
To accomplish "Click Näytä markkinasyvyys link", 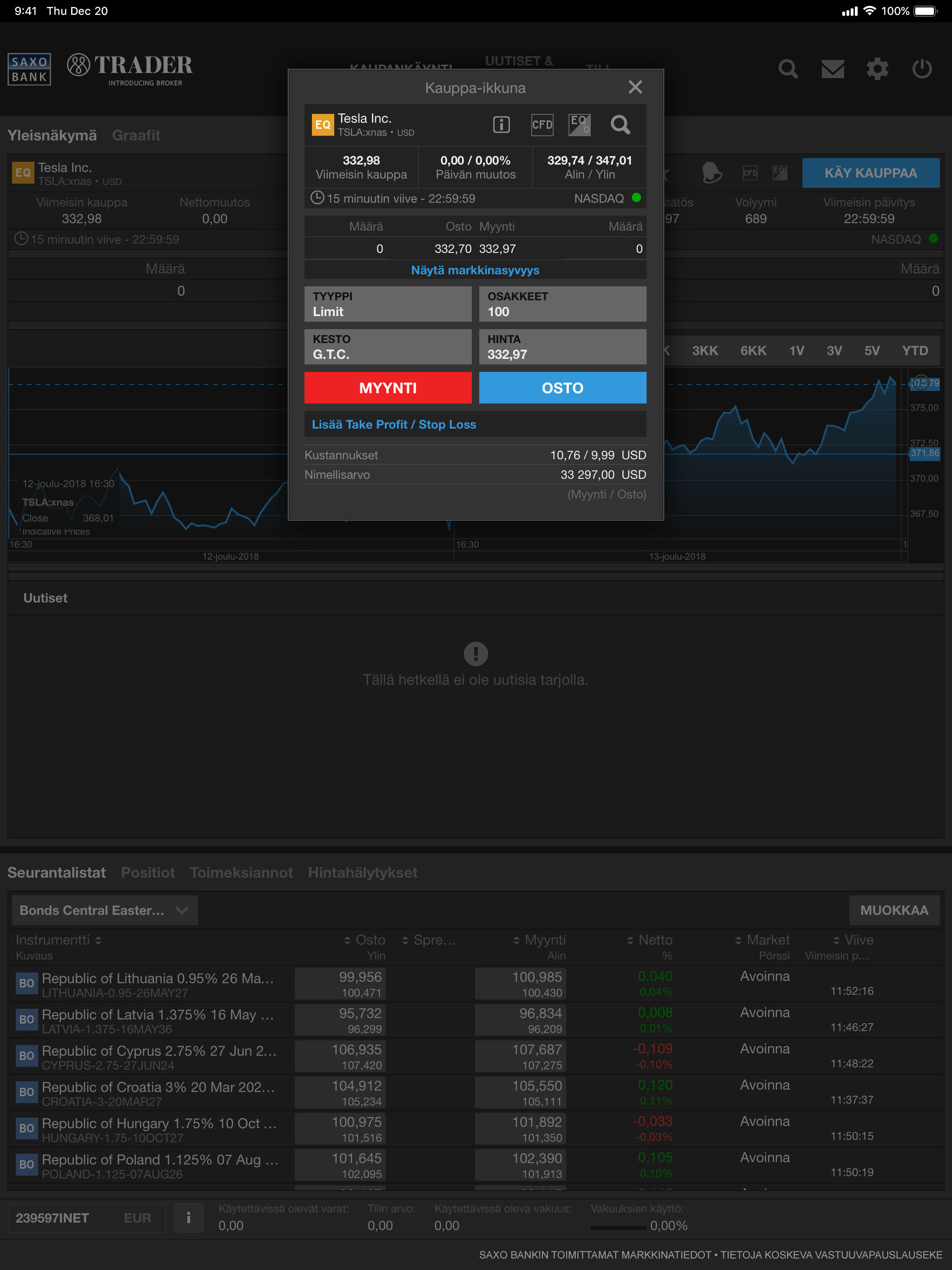I will [x=476, y=270].
